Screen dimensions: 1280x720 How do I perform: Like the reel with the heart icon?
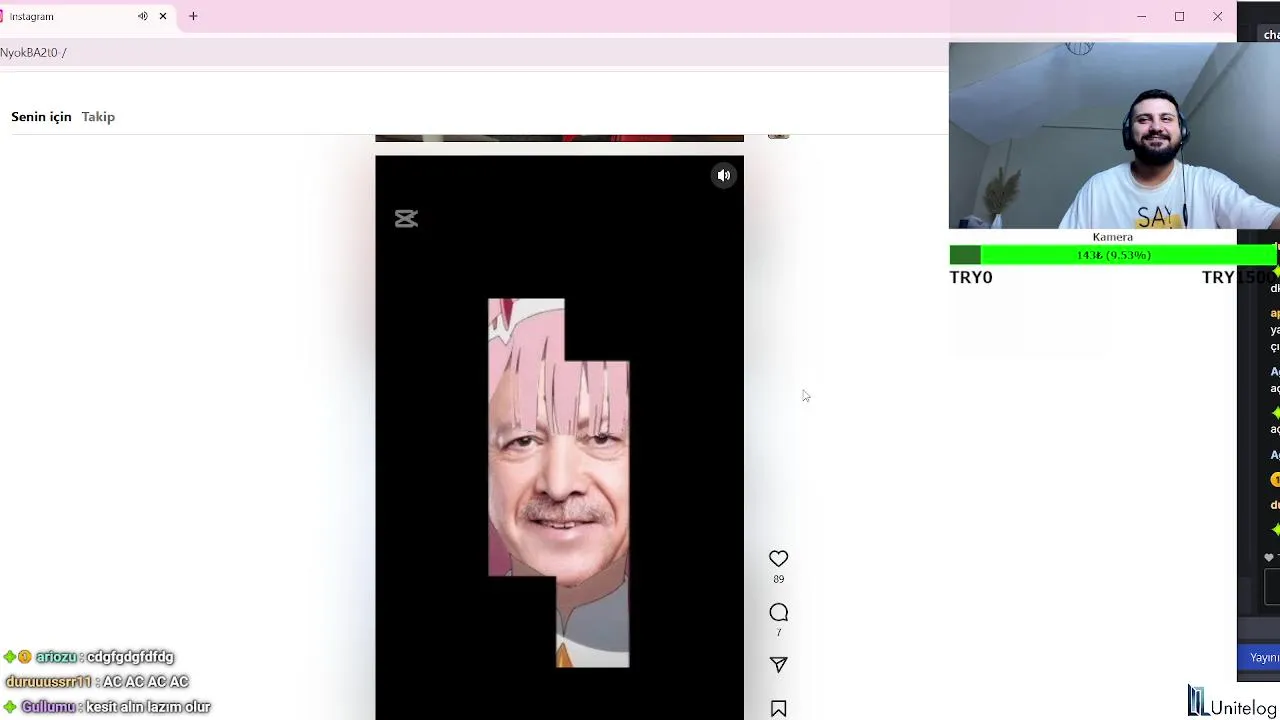pos(778,559)
